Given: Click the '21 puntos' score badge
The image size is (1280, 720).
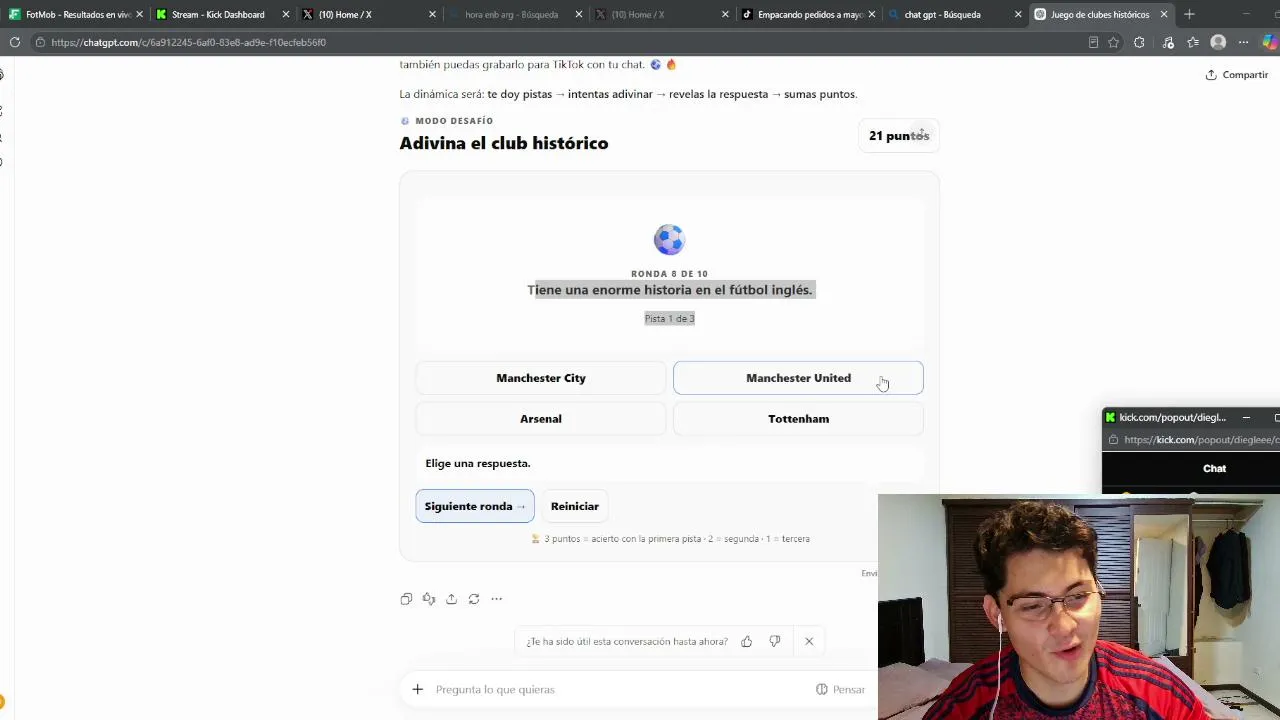Looking at the screenshot, I should pyautogui.click(x=899, y=136).
